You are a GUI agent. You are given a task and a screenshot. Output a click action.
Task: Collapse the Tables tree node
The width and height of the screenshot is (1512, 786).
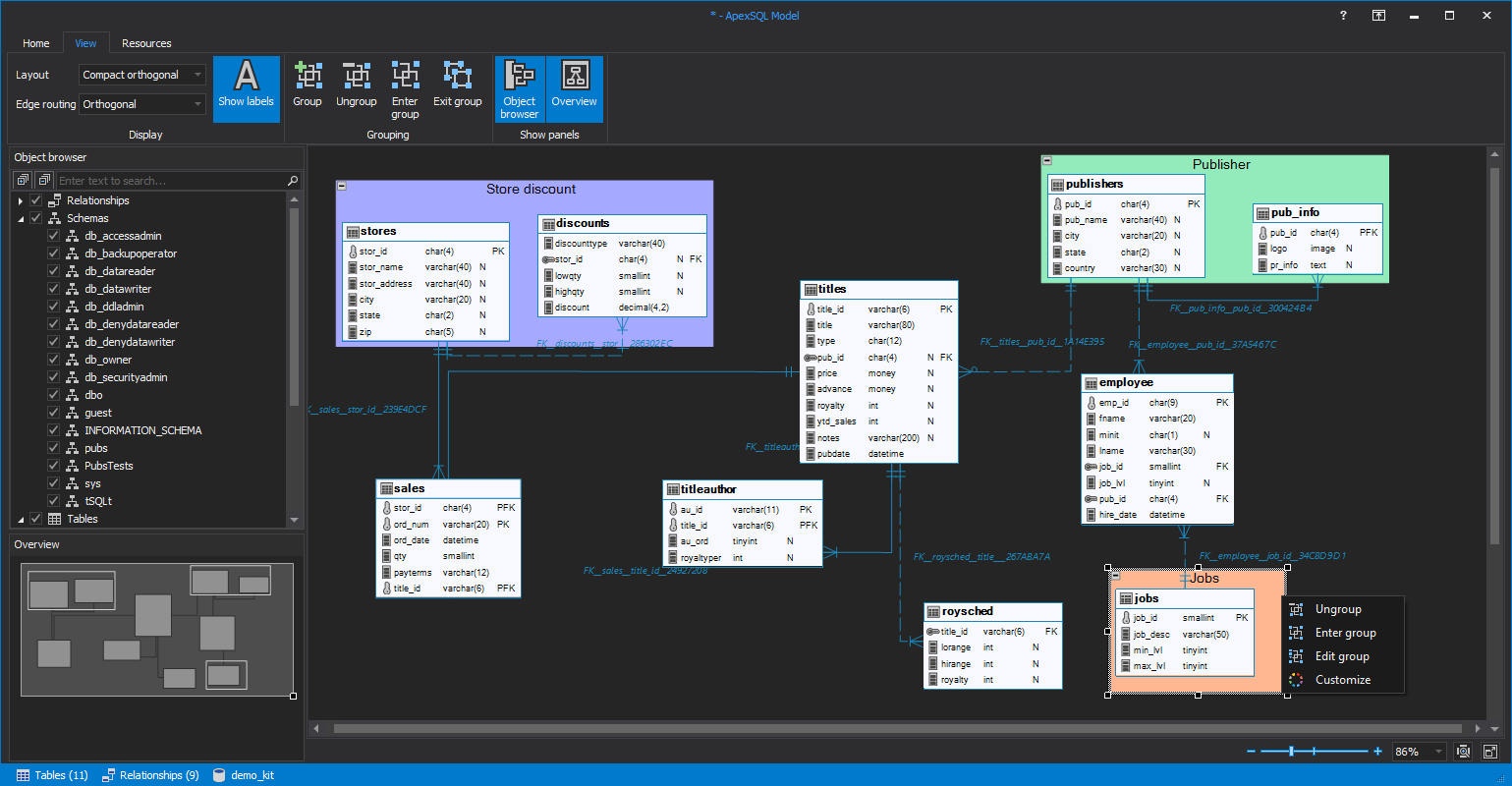(21, 519)
